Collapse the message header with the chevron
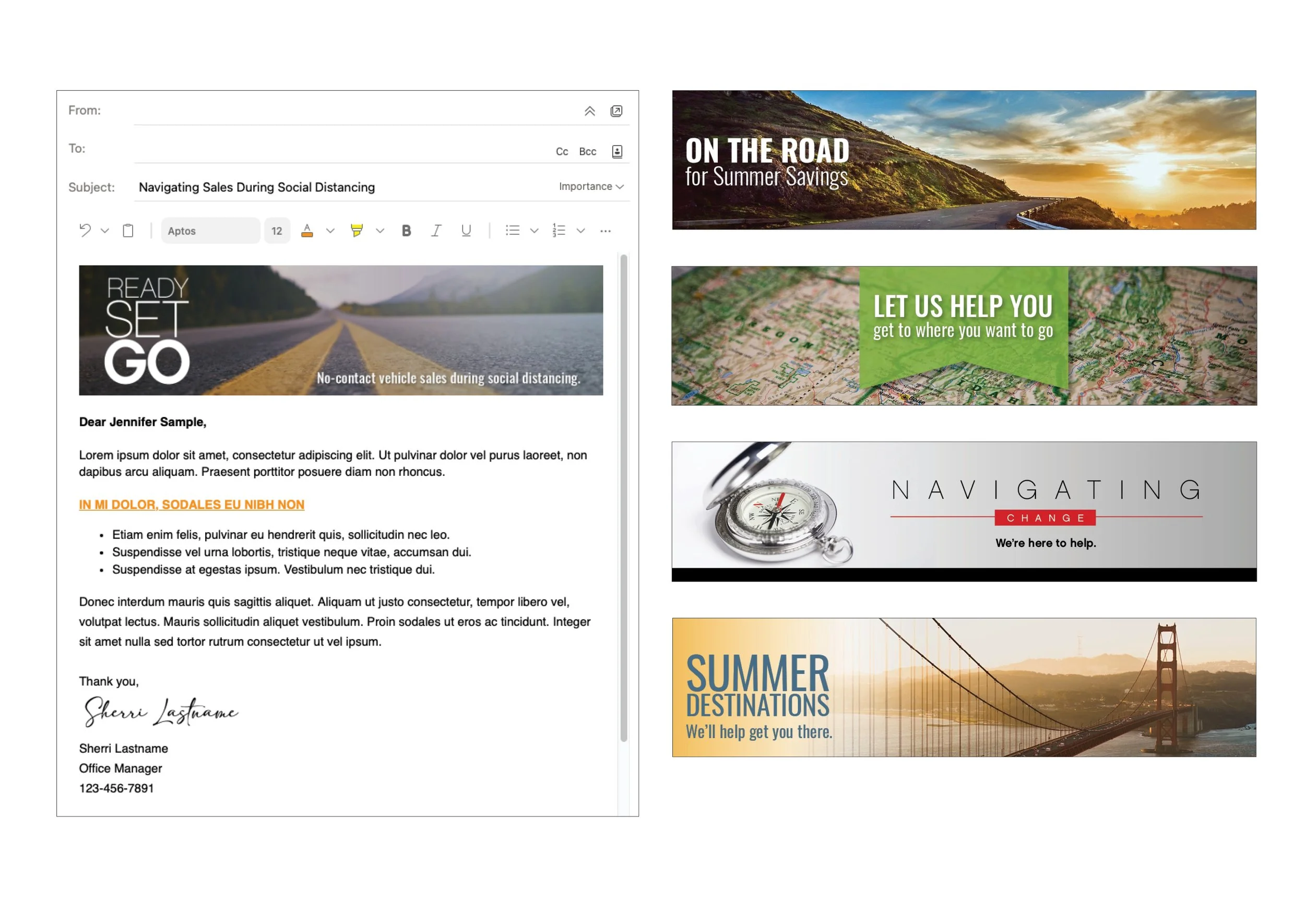 coord(590,112)
